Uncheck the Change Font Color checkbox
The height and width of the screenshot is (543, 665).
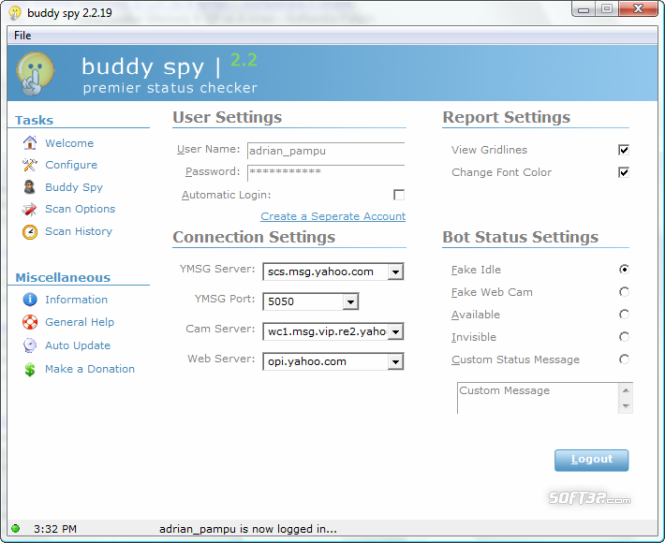point(623,172)
